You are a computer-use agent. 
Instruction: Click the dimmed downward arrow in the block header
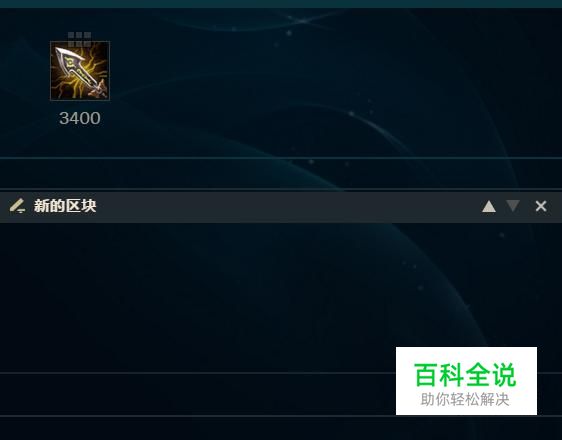(x=513, y=206)
